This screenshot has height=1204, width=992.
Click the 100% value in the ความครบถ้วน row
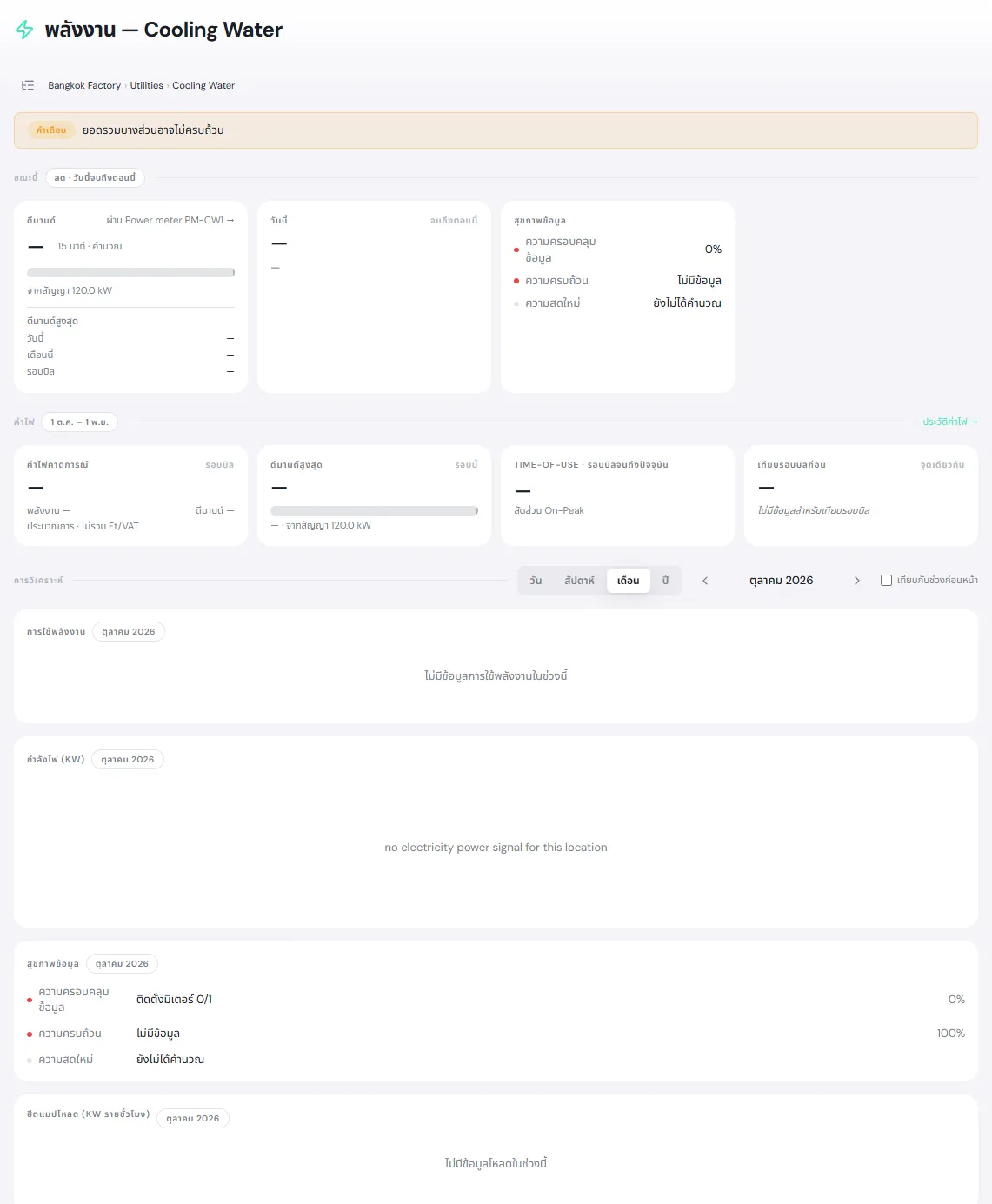[951, 1034]
